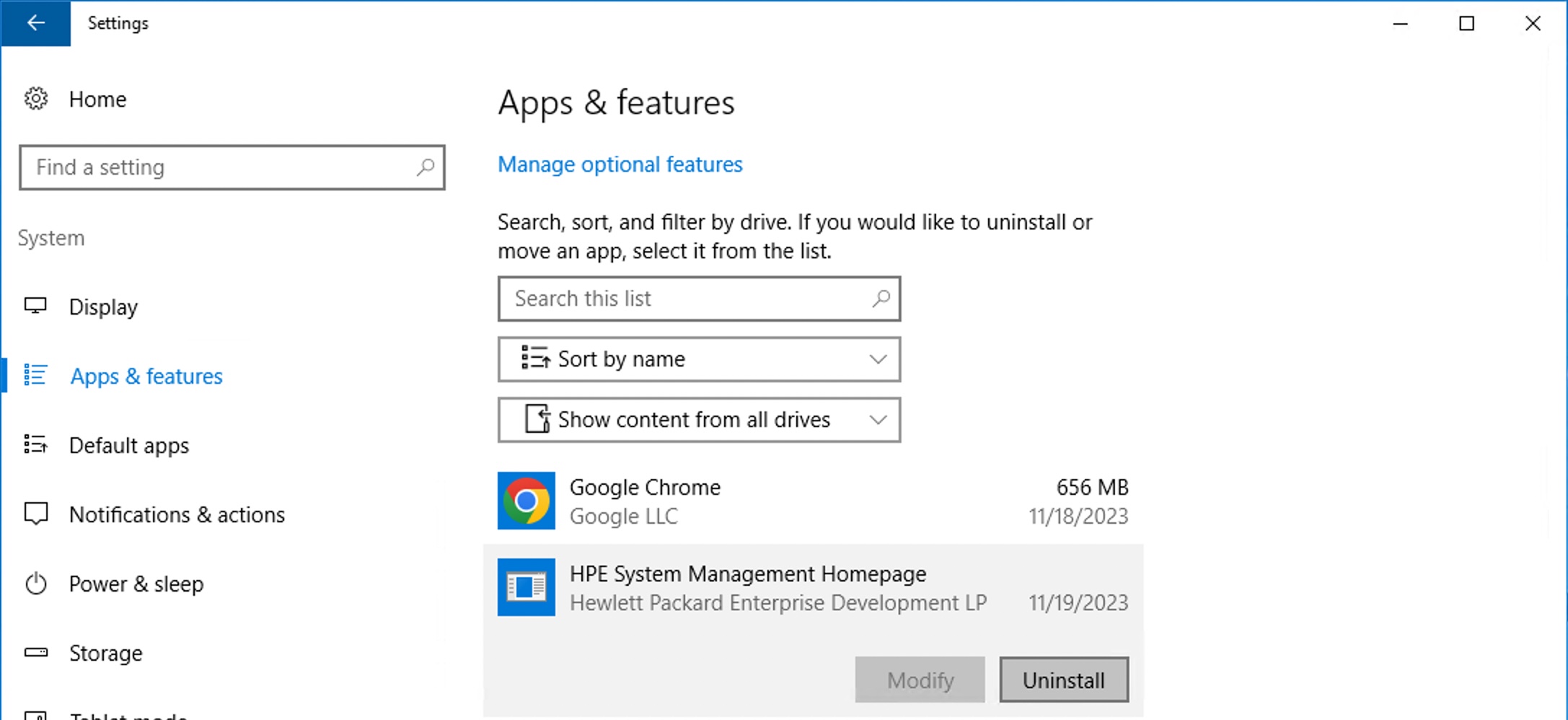Open Home via the gear icon
The image size is (1568, 720).
pos(35,99)
